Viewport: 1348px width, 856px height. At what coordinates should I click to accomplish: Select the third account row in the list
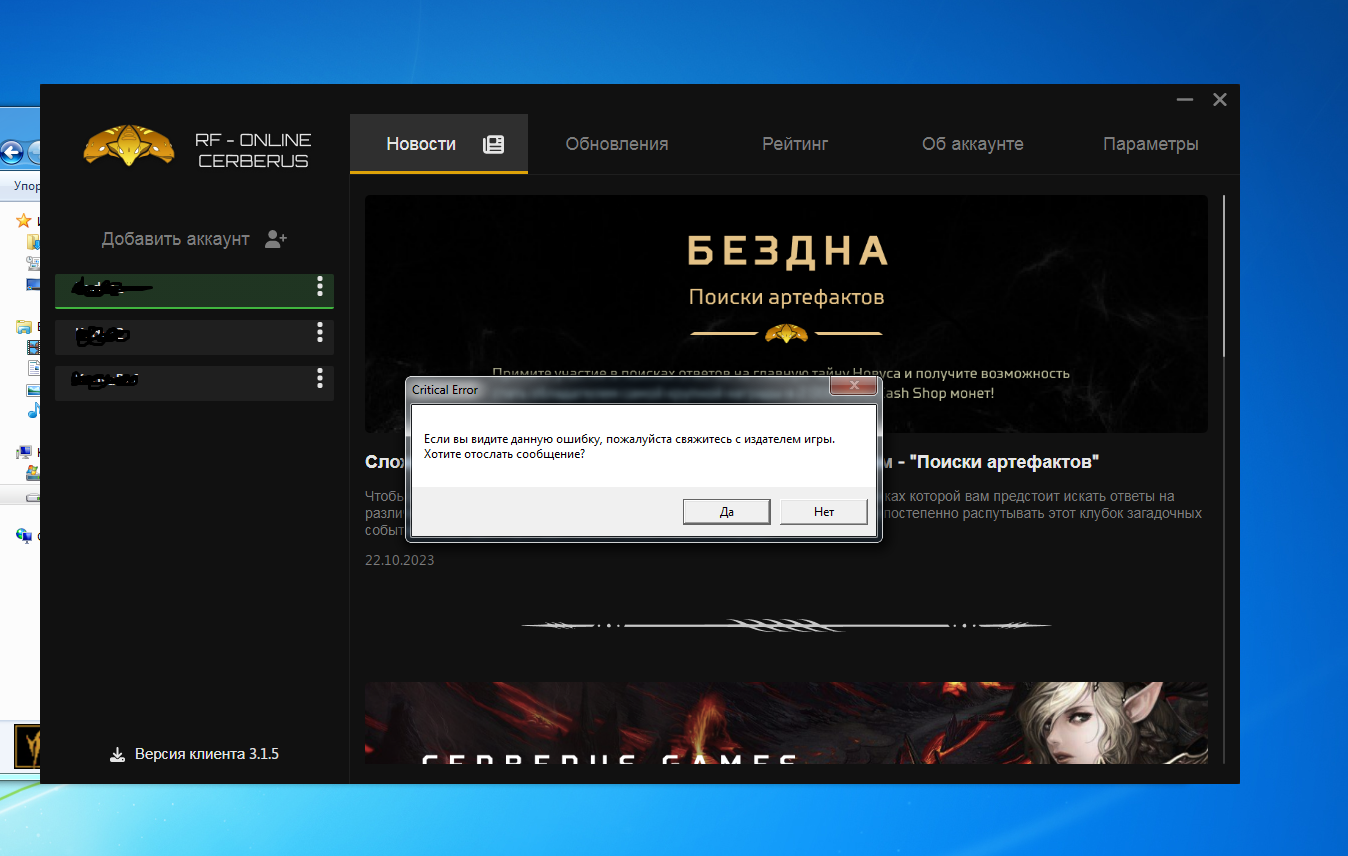(x=194, y=381)
